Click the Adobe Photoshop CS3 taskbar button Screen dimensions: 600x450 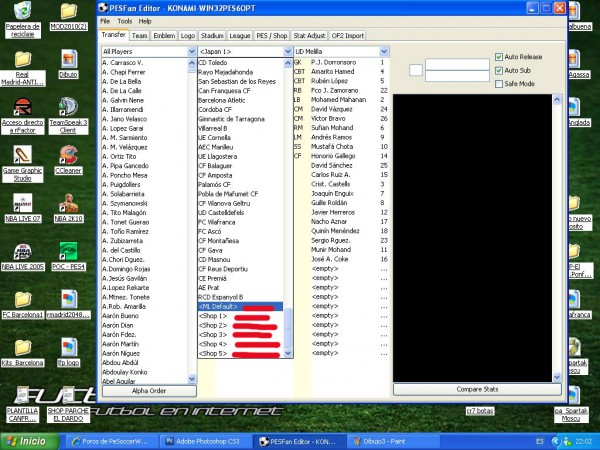point(204,441)
